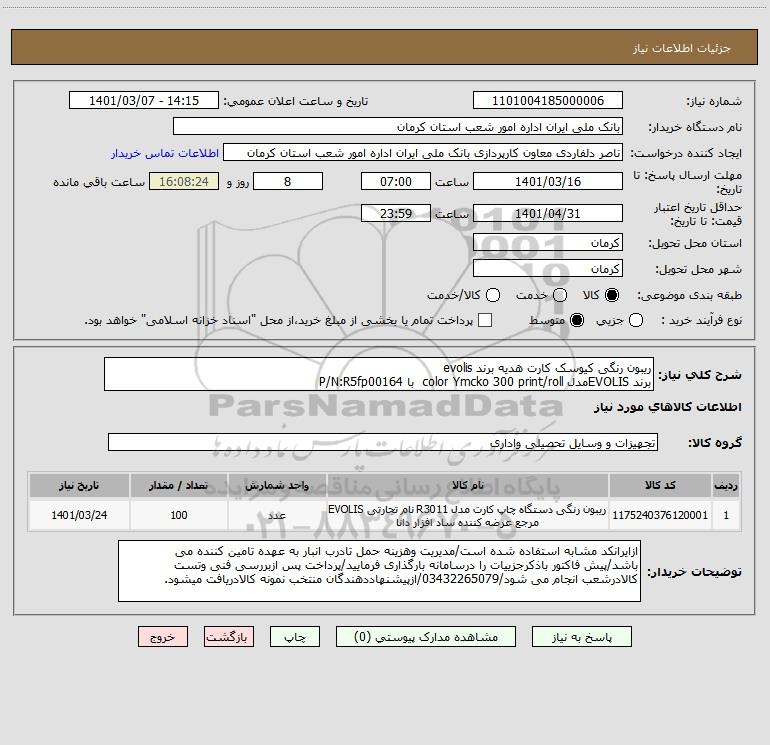Click the نام دستگاه خریدار field
This screenshot has height=745, width=770.
(x=398, y=127)
